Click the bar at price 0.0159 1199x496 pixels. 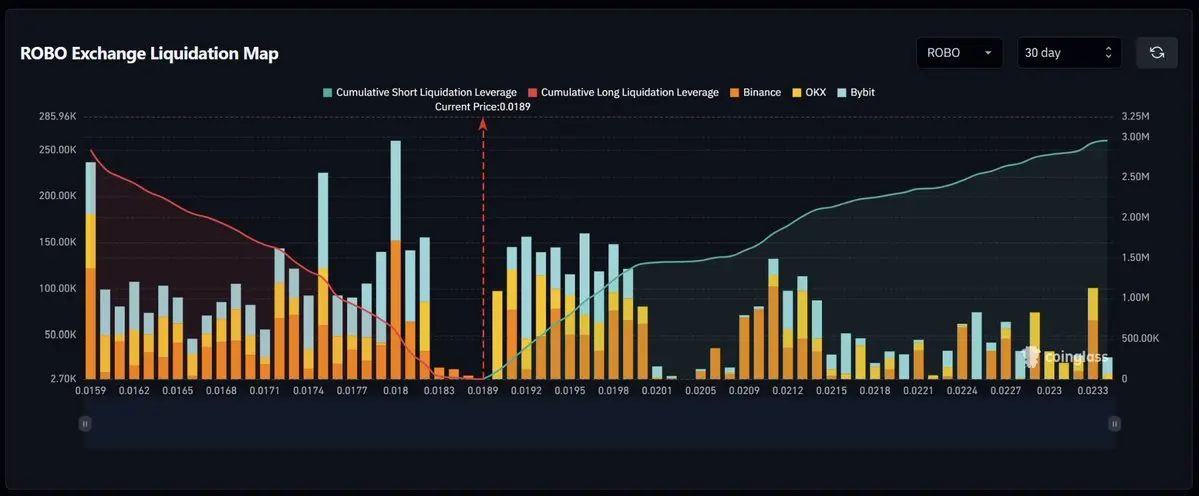[90, 271]
